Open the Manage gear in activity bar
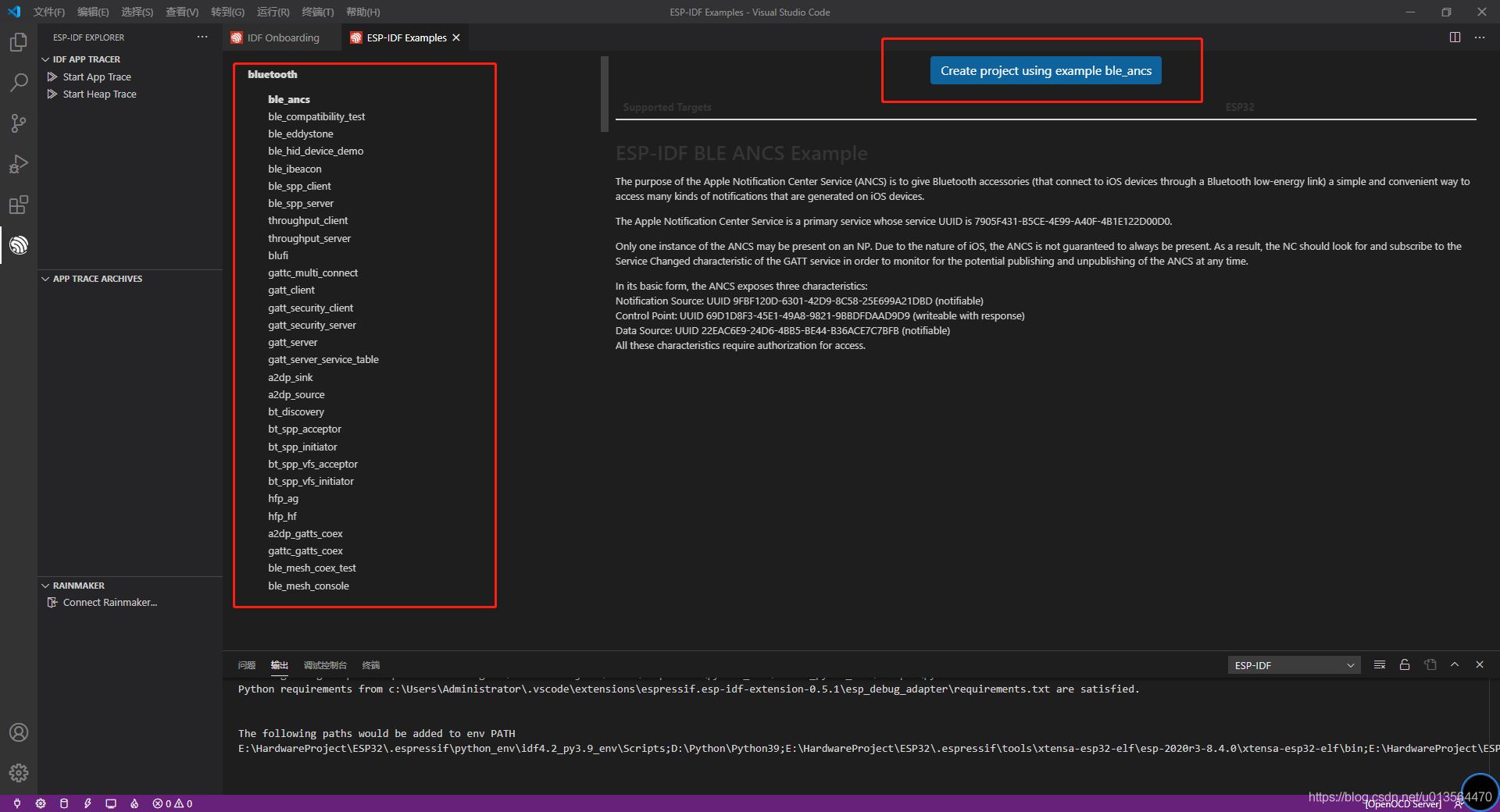Screen dimensions: 1500x812 click(19, 773)
